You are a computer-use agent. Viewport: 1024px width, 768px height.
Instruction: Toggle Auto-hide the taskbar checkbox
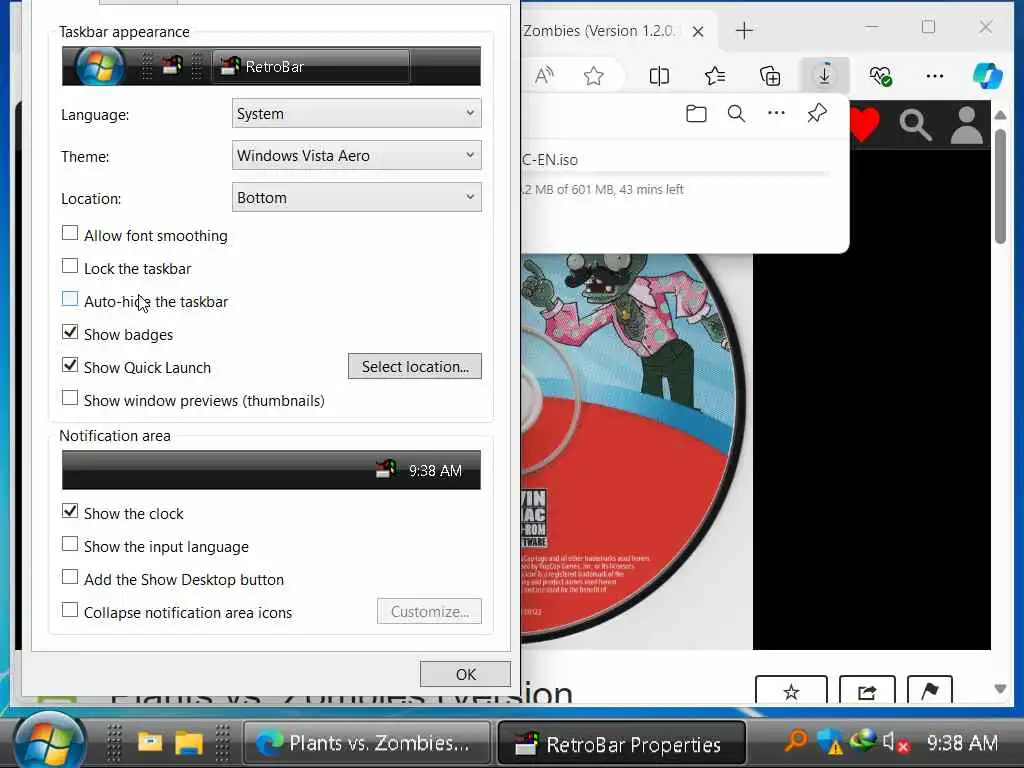click(70, 299)
